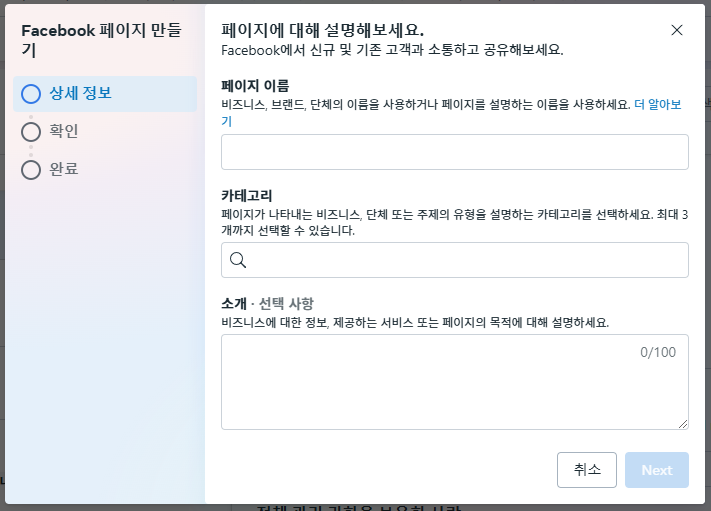Click the Facebook 페이지 만들기 title
Viewport: 711px width, 511px height.
(x=102, y=40)
